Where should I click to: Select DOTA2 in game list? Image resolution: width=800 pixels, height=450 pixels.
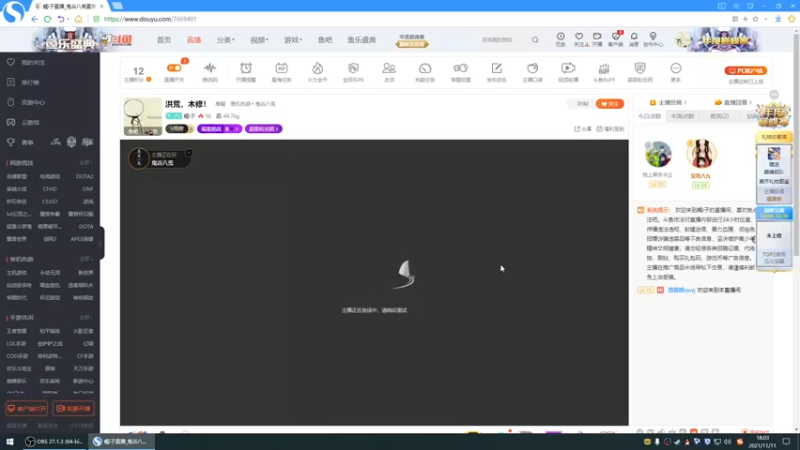coord(84,177)
